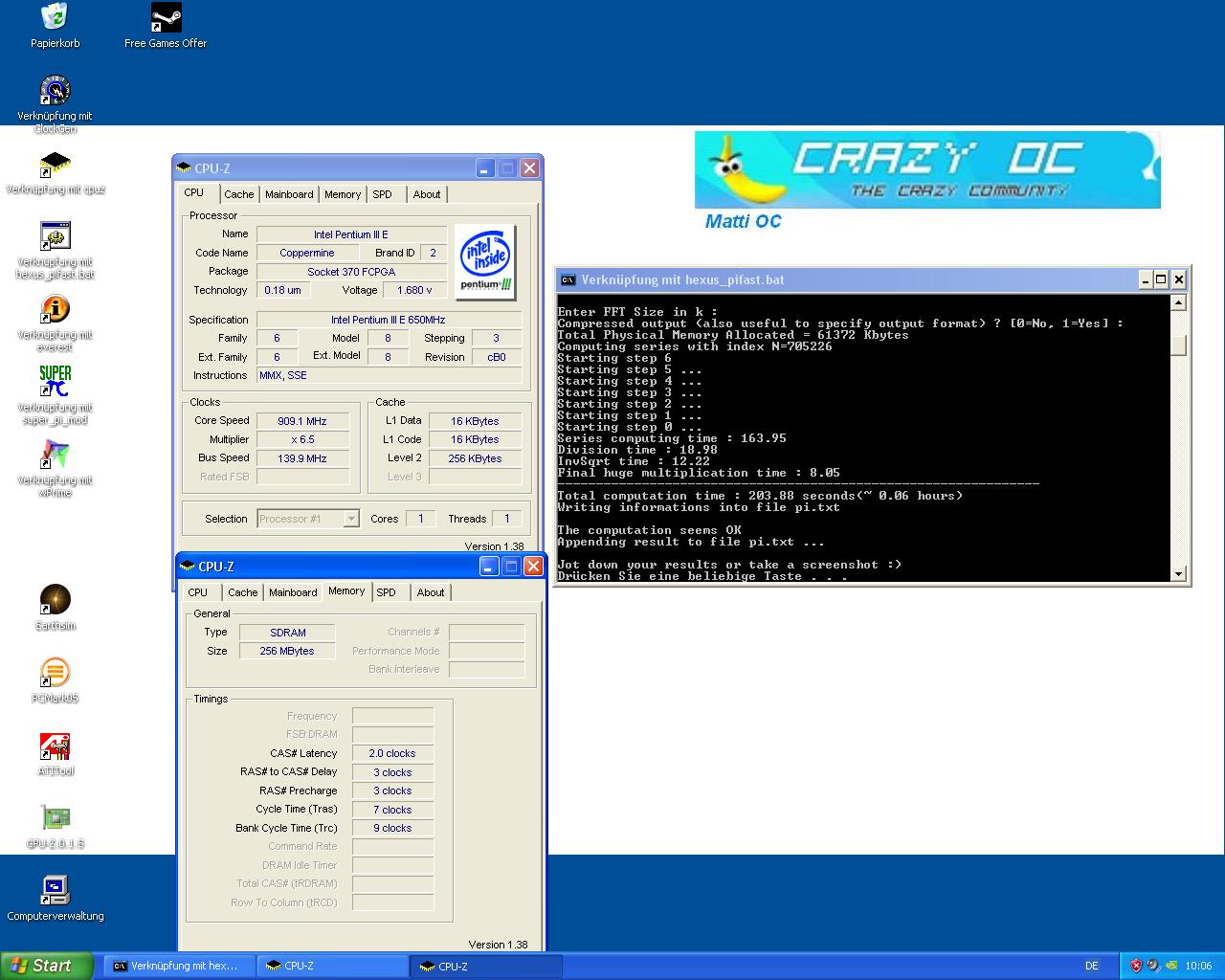Switch to CPU tab in lower CPU-Z
This screenshot has width=1225, height=980.
(x=198, y=592)
